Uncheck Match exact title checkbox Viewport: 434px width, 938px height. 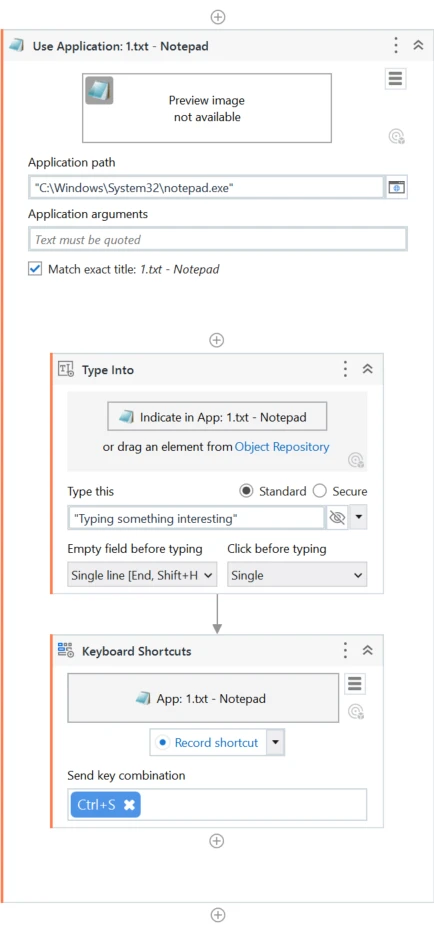[35, 269]
